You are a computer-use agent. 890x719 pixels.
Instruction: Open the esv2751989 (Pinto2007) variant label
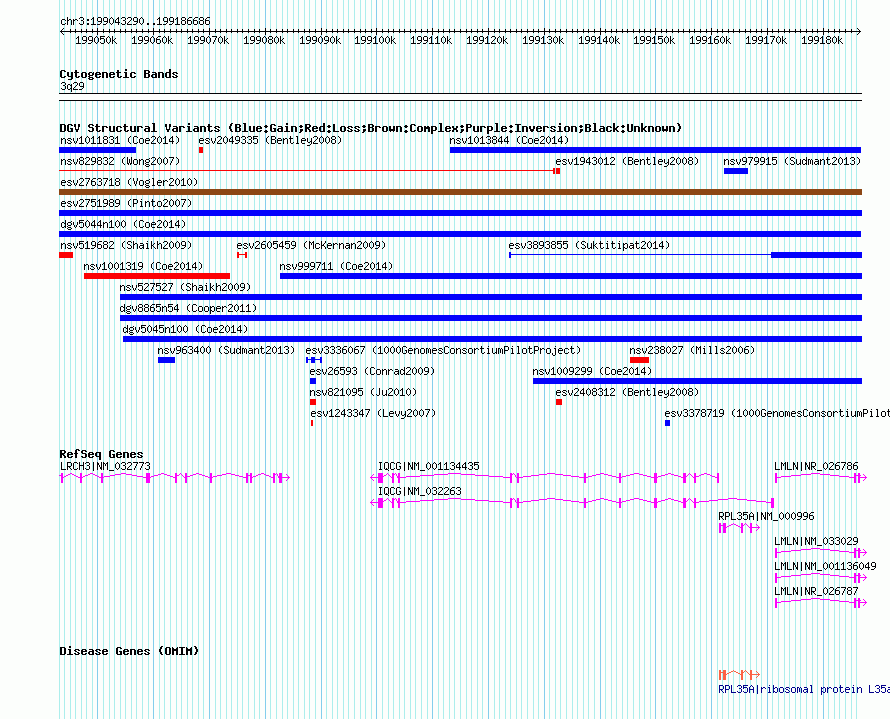(126, 203)
